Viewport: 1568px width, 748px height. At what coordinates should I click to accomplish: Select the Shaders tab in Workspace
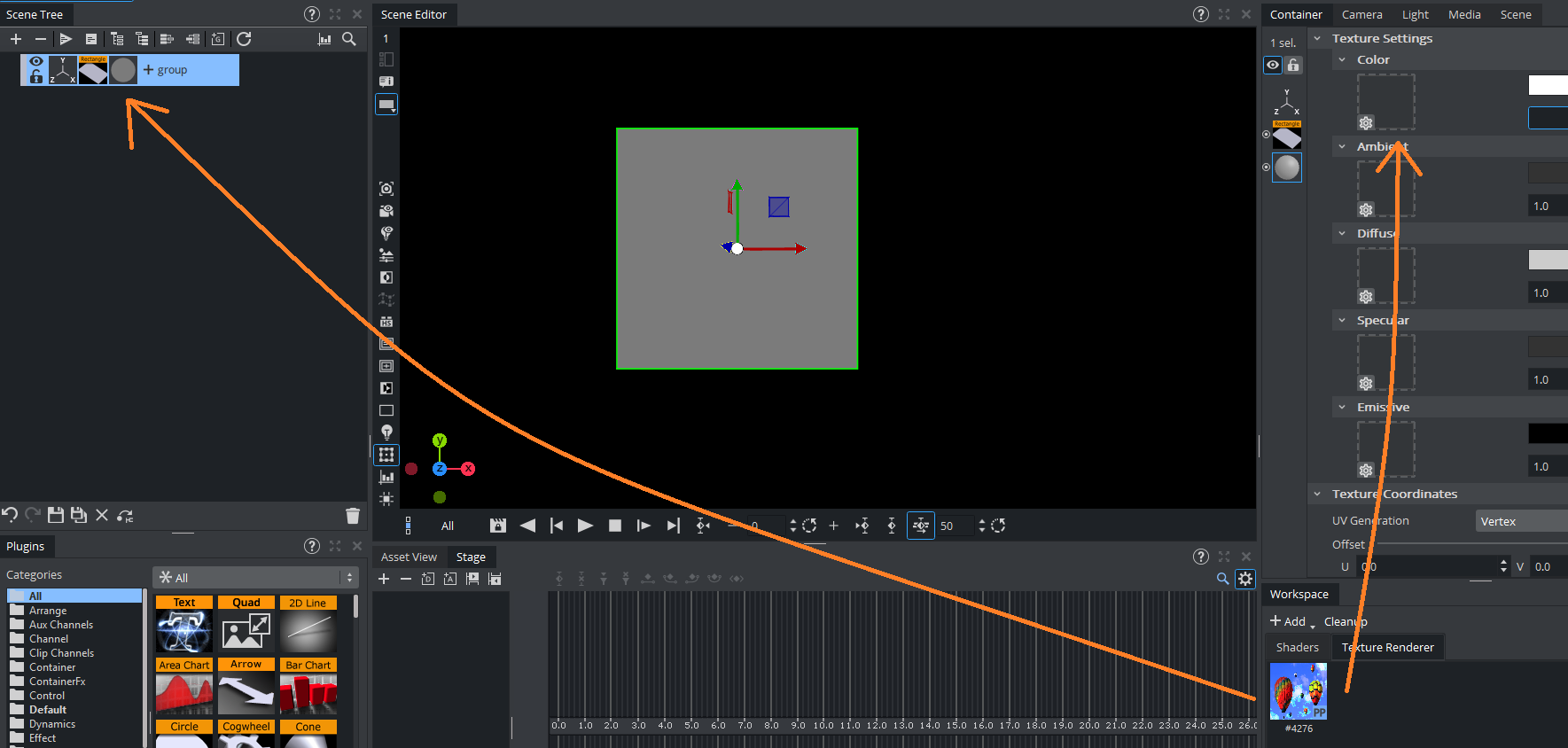[x=1297, y=647]
